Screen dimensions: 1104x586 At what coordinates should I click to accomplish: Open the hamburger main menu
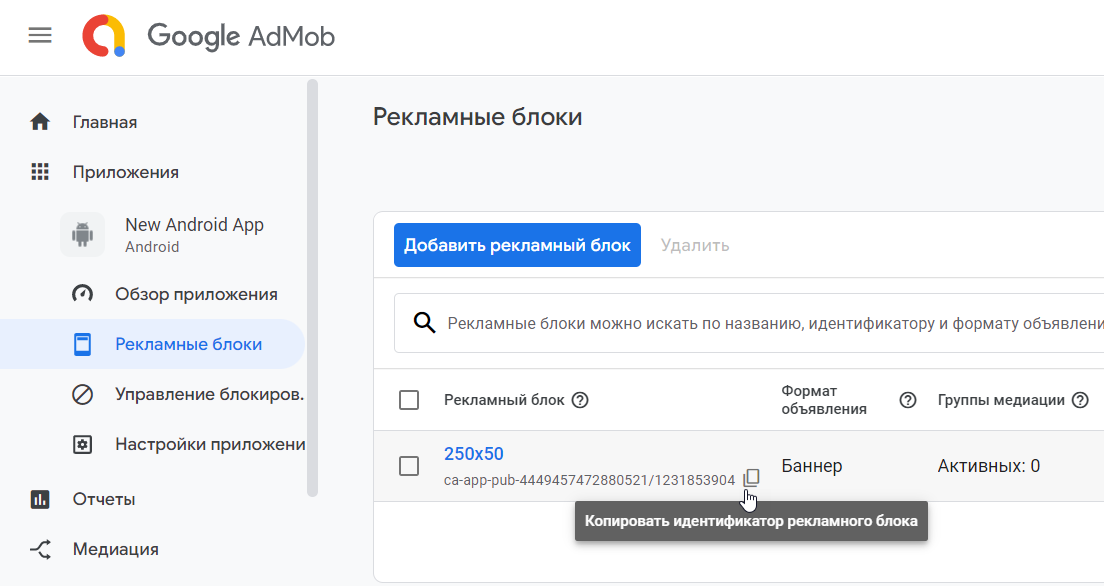[40, 36]
